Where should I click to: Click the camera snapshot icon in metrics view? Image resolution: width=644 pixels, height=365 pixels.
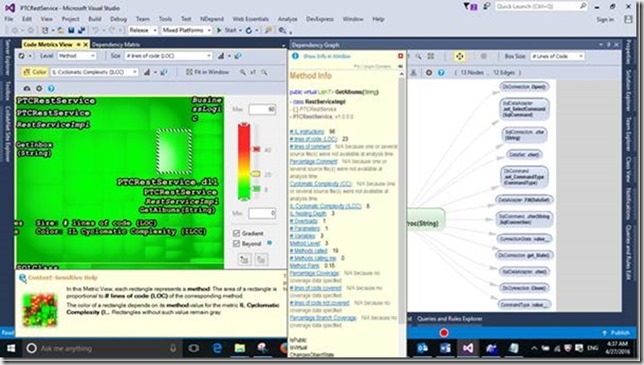(x=27, y=89)
